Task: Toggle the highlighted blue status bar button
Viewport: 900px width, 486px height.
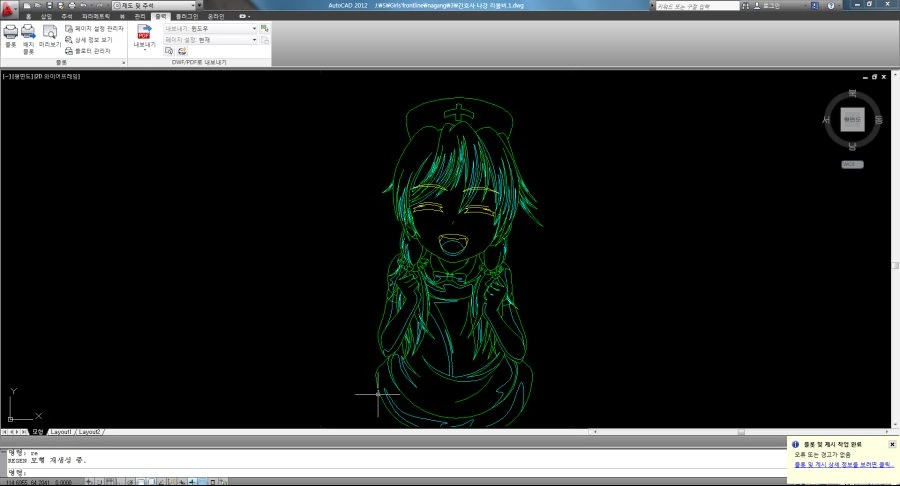Action: [x=201, y=482]
